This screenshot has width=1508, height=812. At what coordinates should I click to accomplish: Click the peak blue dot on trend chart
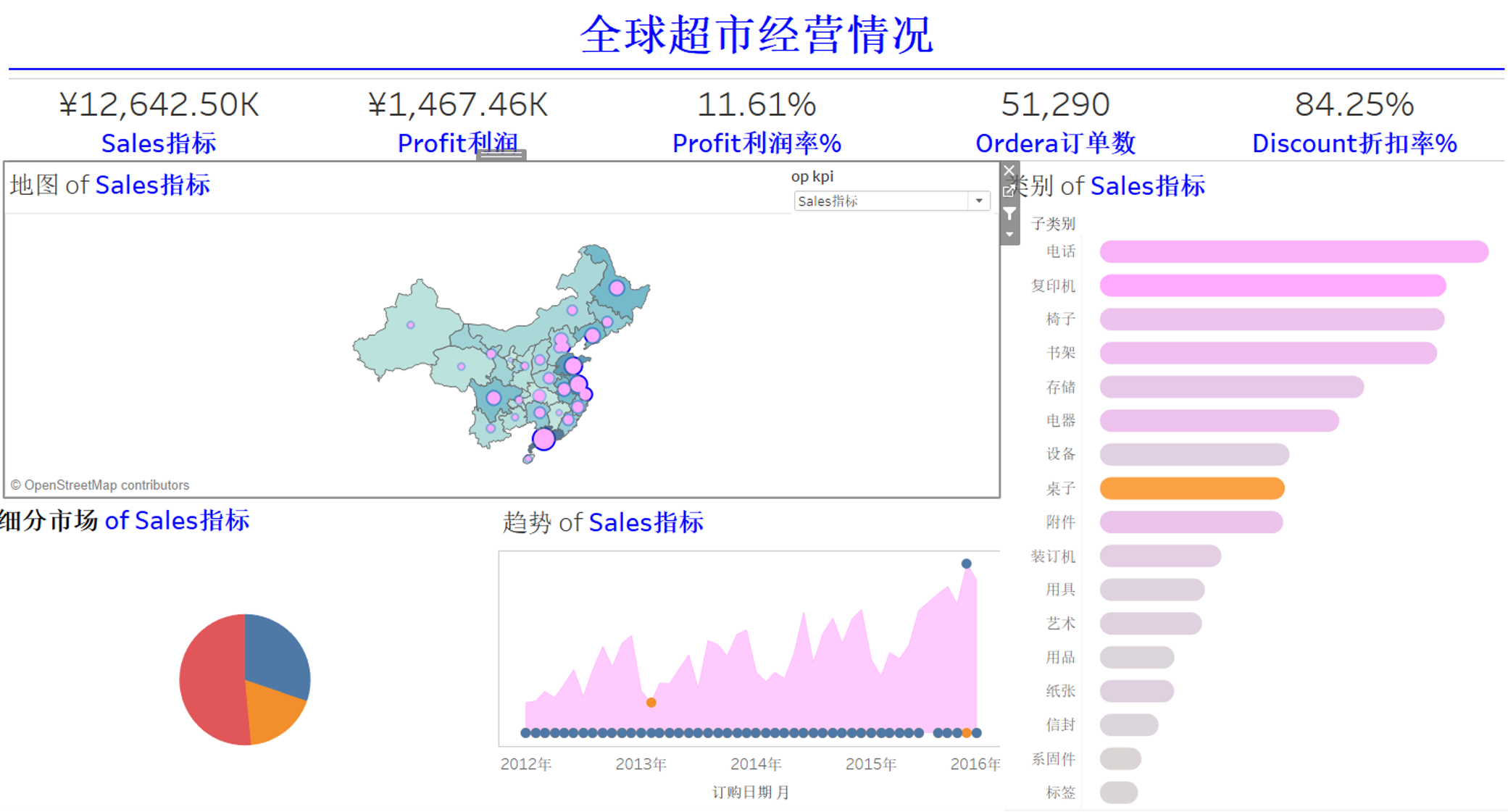(x=966, y=564)
